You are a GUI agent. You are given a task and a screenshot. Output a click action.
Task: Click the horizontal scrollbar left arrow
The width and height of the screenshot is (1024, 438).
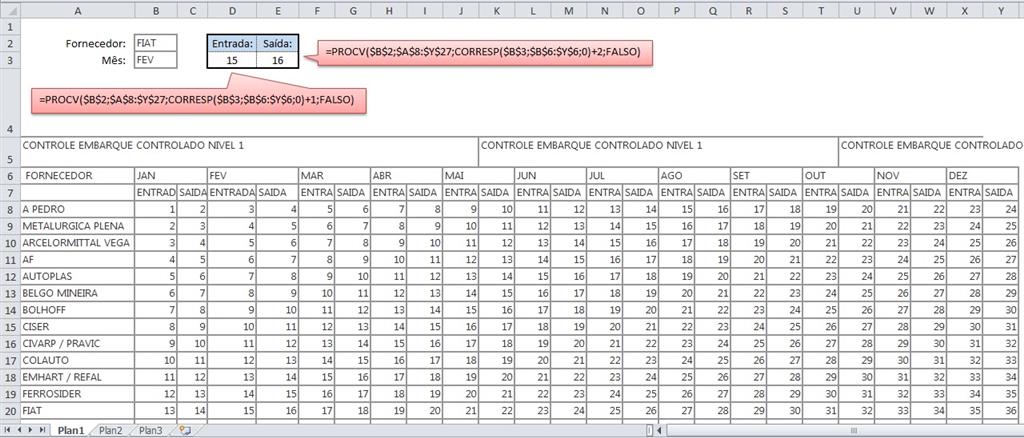tap(660, 430)
